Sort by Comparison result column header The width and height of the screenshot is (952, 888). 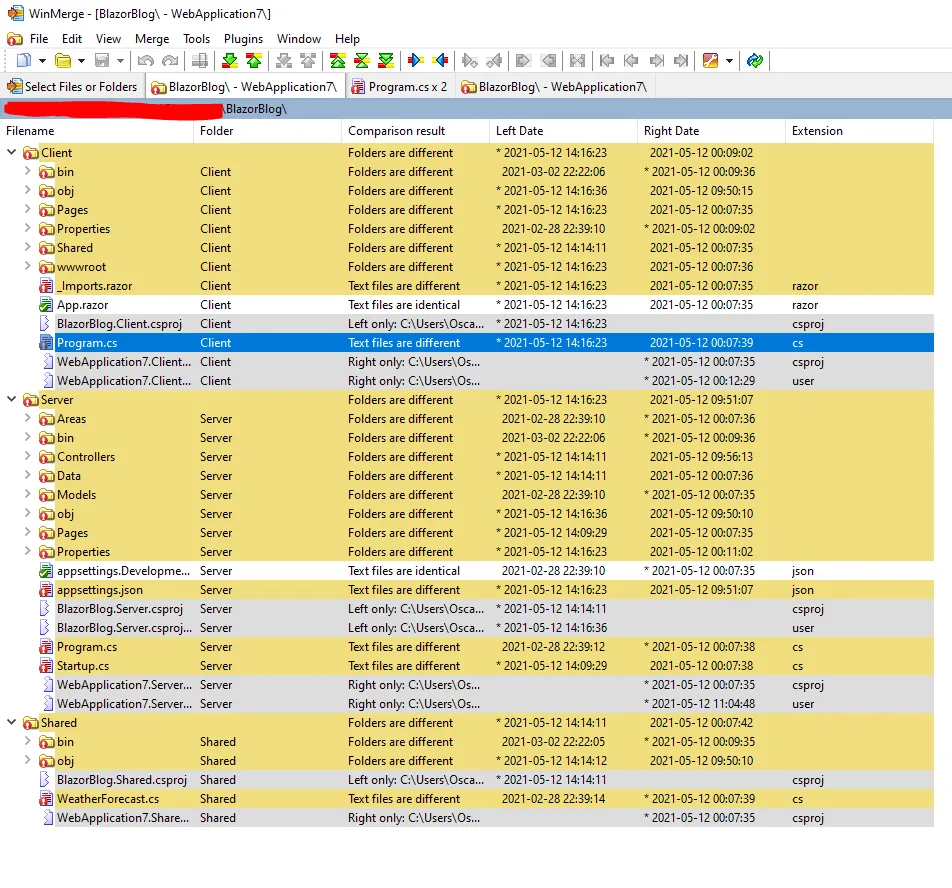(415, 130)
